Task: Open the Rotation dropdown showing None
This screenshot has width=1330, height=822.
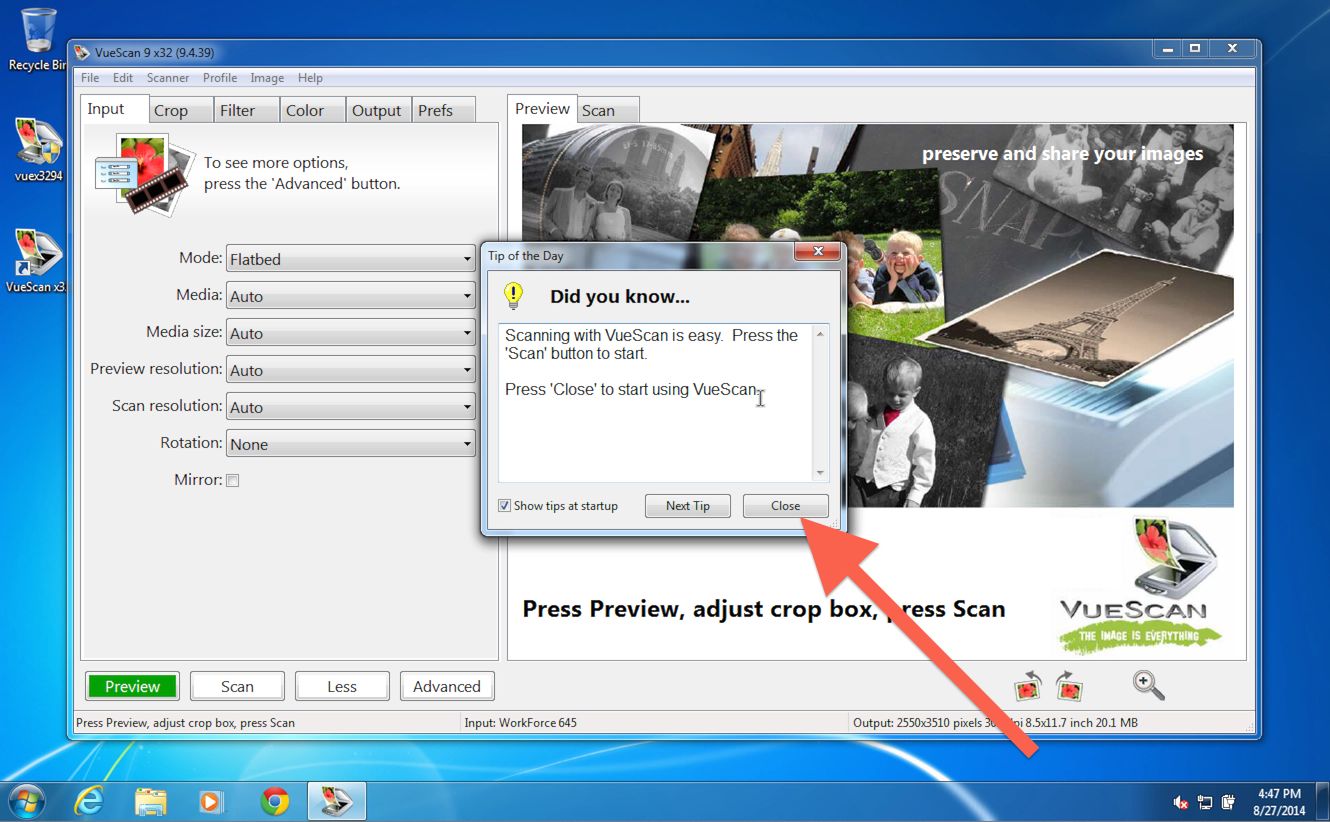Action: pyautogui.click(x=350, y=444)
